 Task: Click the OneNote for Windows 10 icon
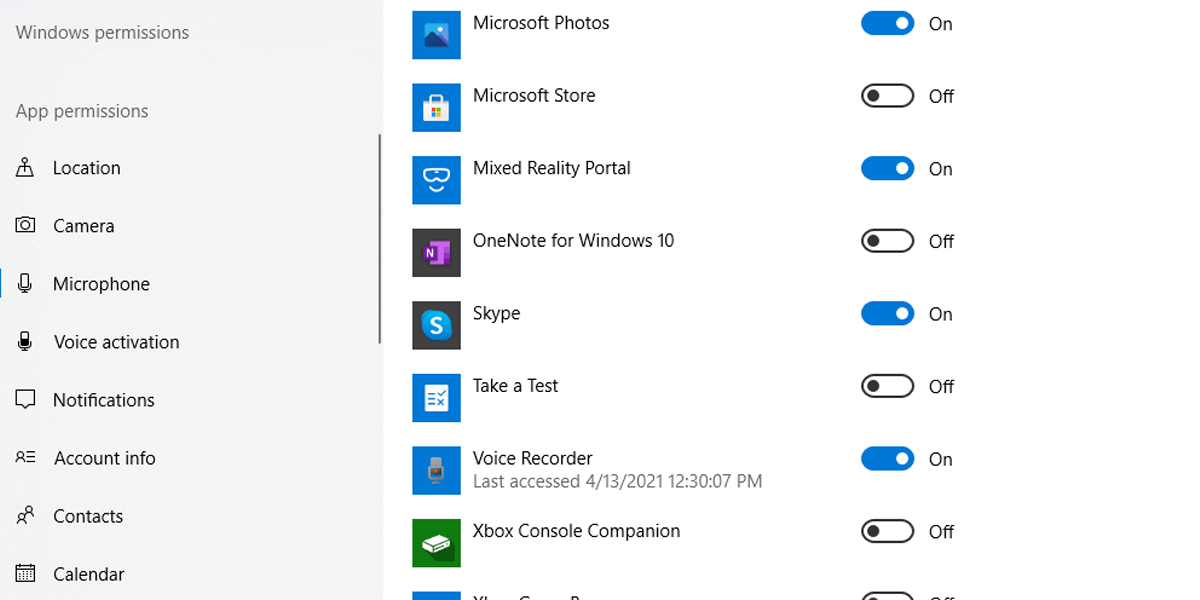(436, 252)
